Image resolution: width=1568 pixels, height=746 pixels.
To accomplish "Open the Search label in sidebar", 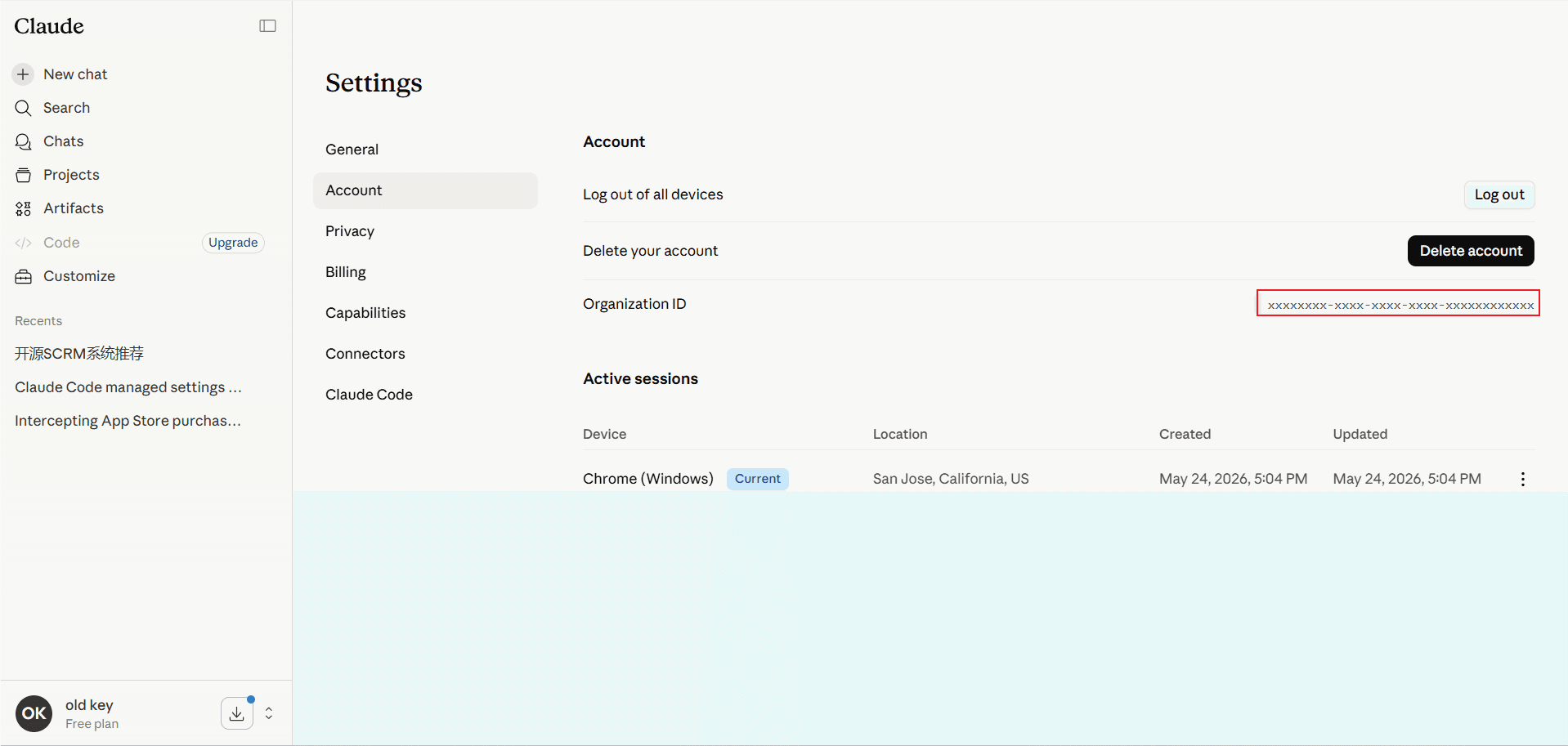I will (x=66, y=108).
